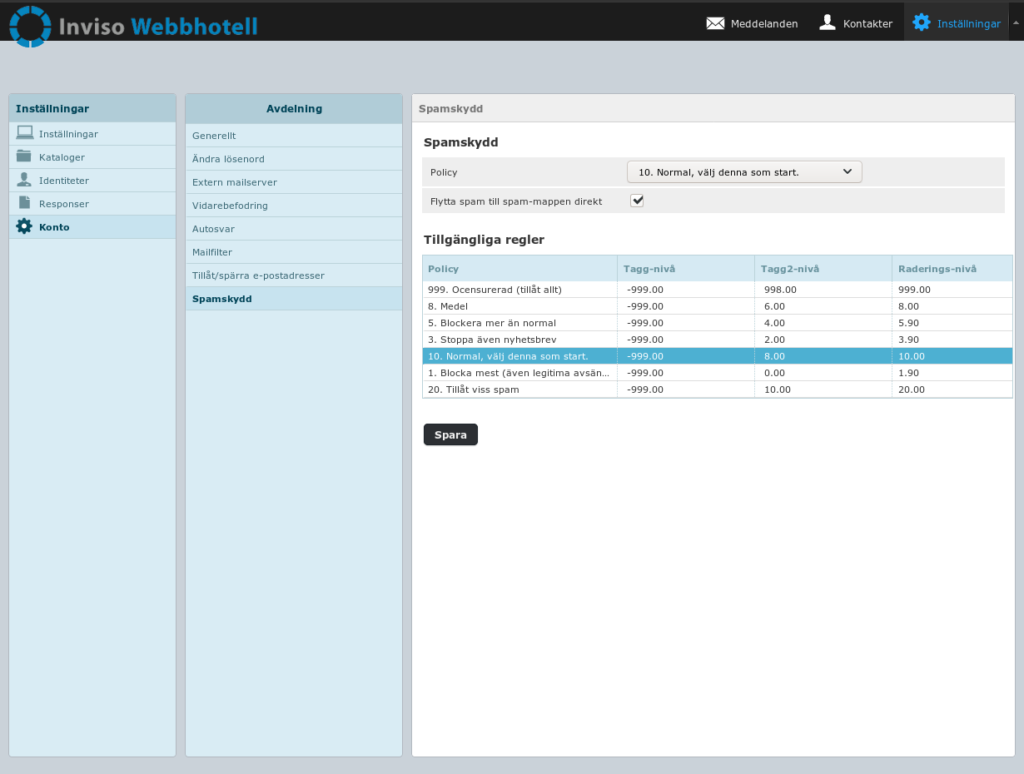Expand the small arrow at top-right corner

pos(1016,23)
